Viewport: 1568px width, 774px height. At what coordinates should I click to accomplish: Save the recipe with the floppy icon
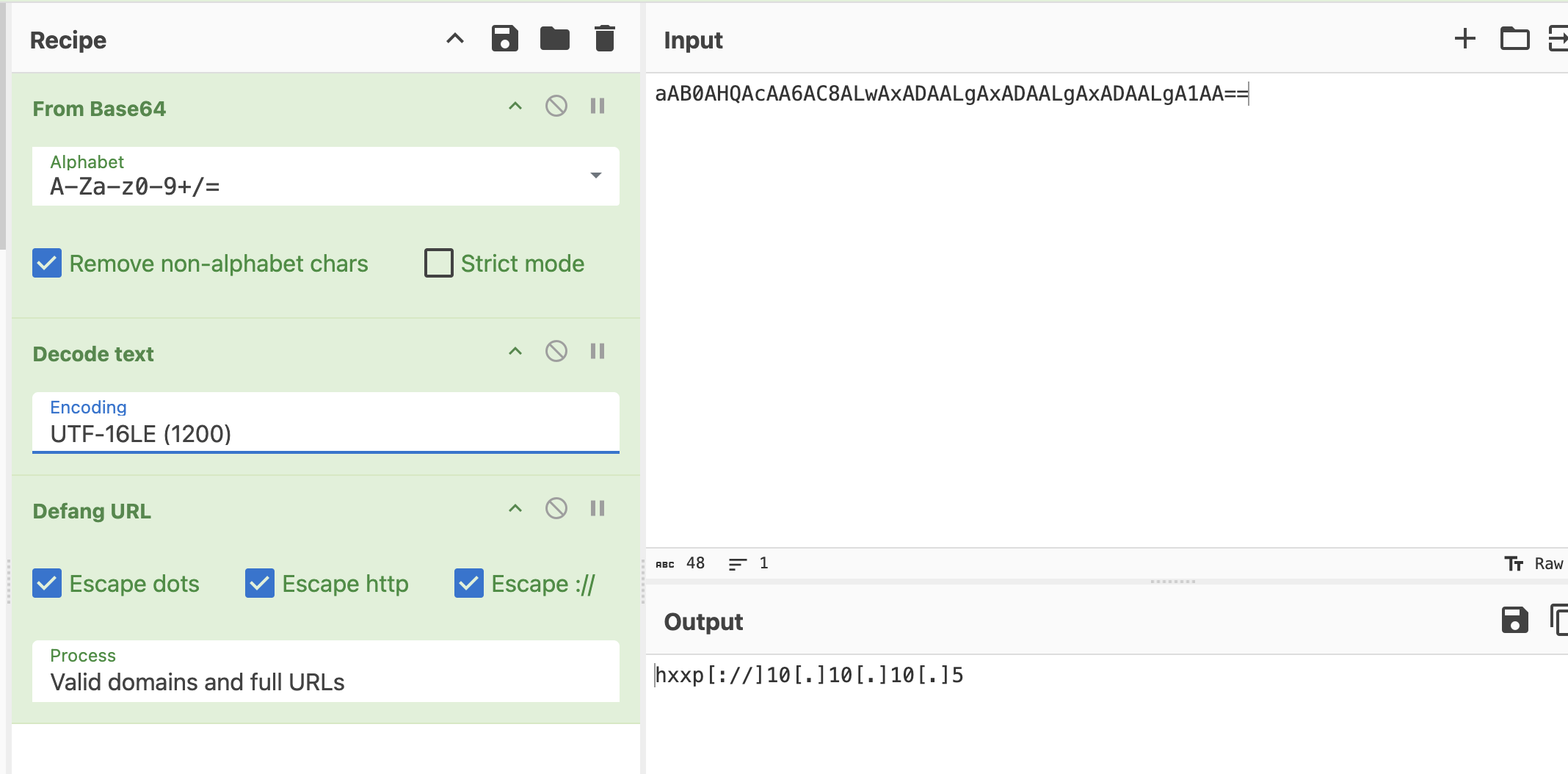tap(505, 38)
